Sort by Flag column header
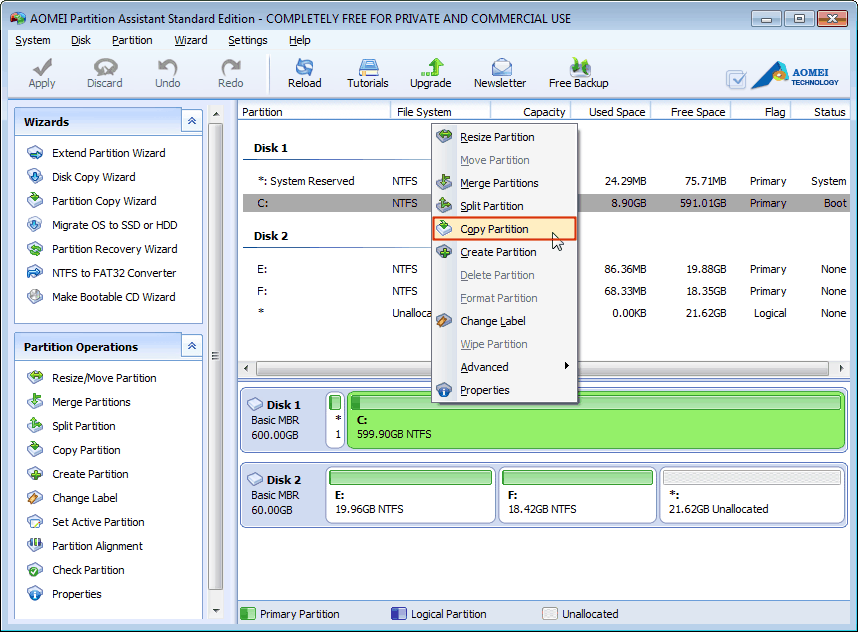This screenshot has width=858, height=632. pyautogui.click(x=761, y=112)
